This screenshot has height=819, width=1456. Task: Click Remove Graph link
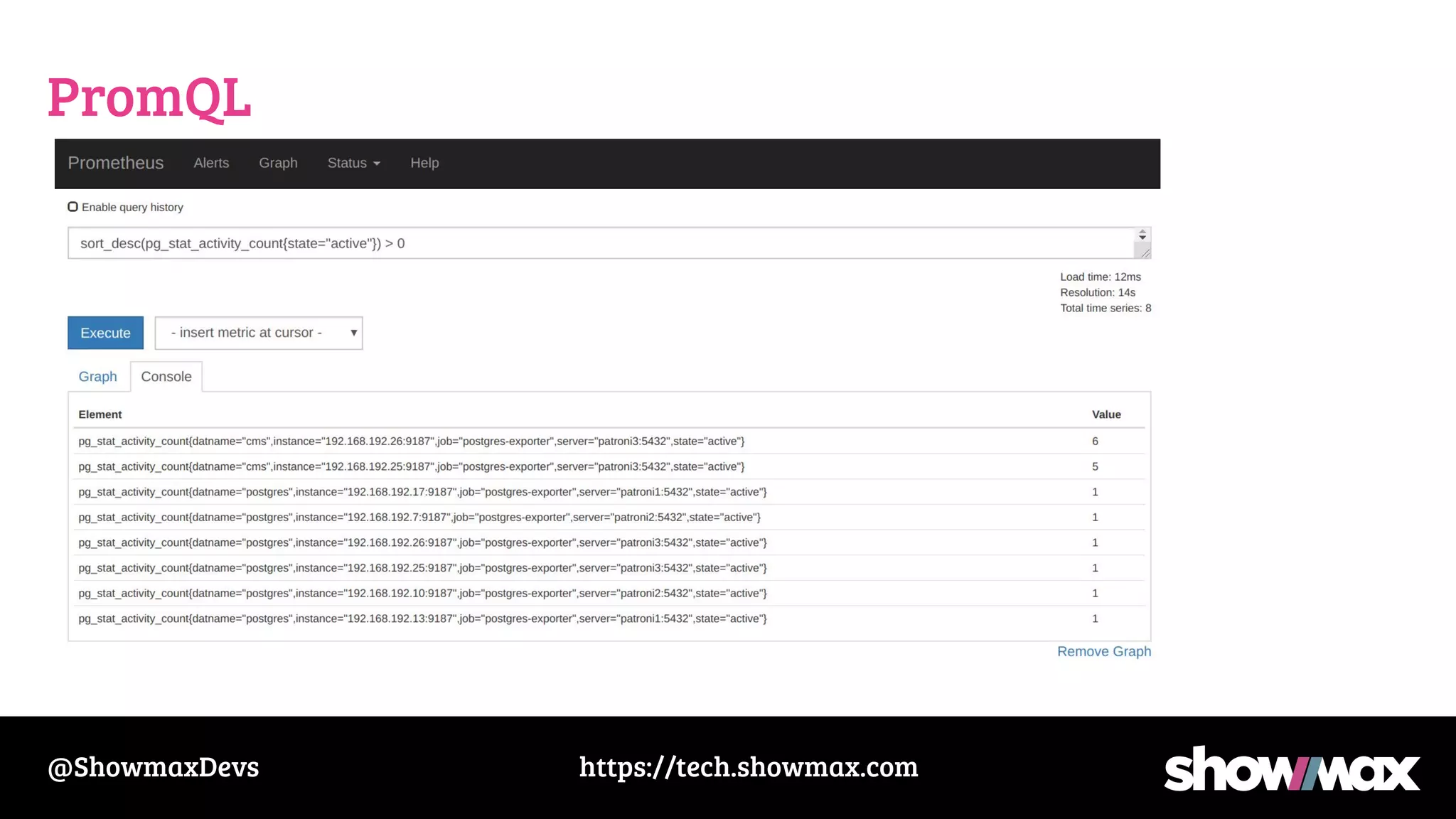coord(1104,651)
